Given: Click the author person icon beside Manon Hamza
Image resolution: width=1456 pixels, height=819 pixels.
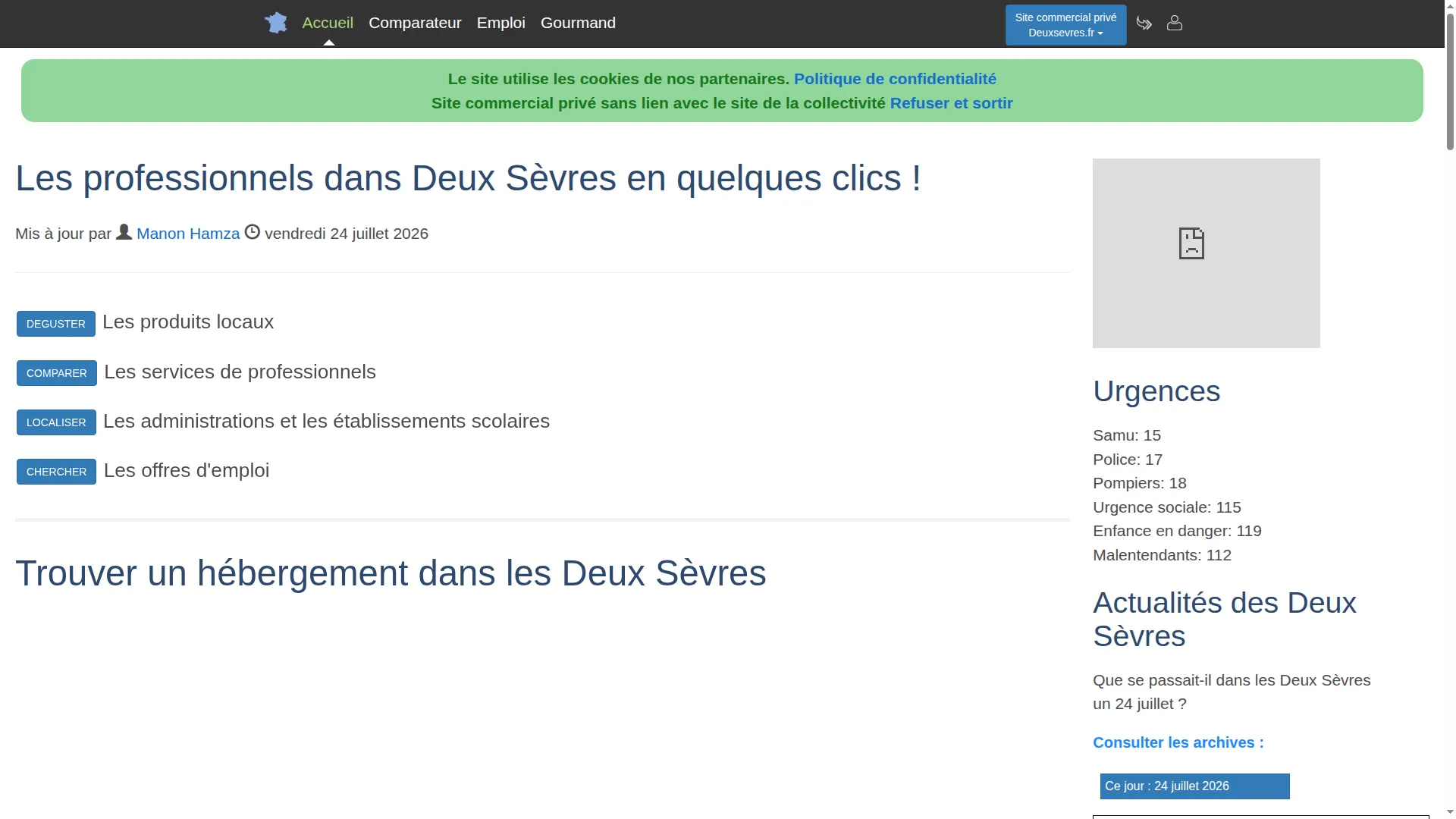Looking at the screenshot, I should tap(124, 232).
